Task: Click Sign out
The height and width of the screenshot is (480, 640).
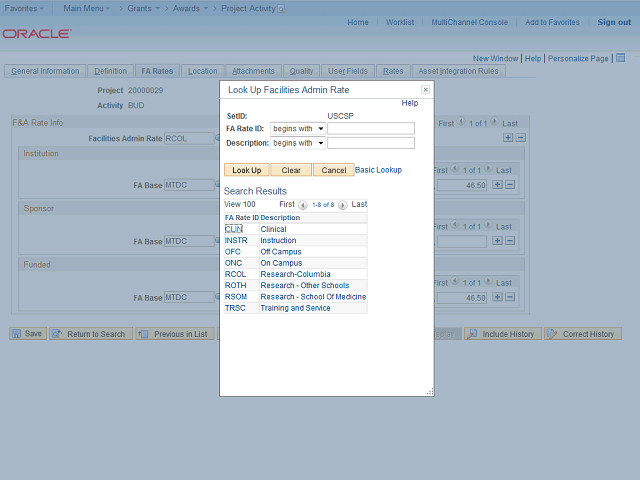Action: pyautogui.click(x=614, y=22)
